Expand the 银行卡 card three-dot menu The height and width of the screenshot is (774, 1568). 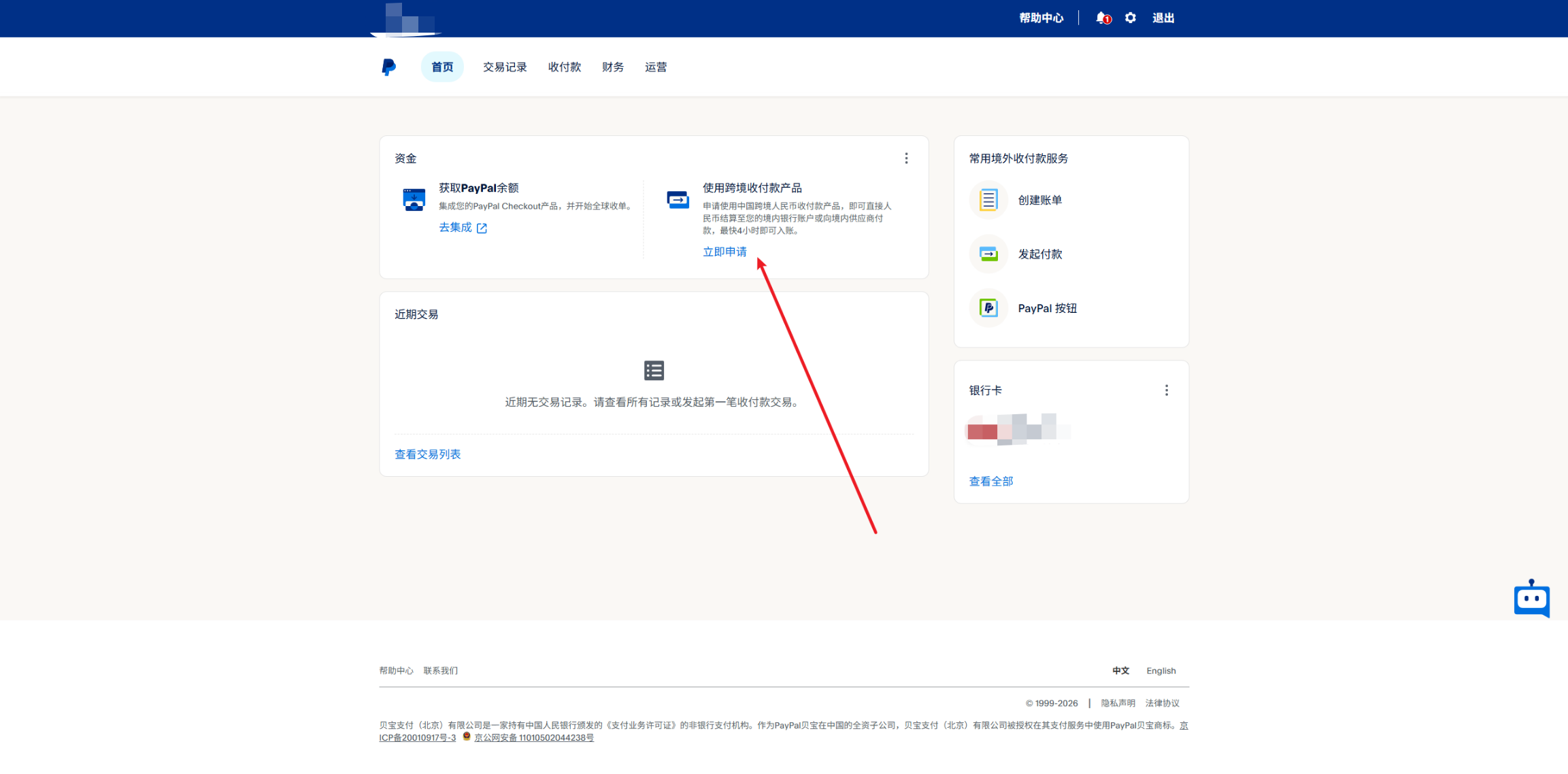click(1167, 390)
